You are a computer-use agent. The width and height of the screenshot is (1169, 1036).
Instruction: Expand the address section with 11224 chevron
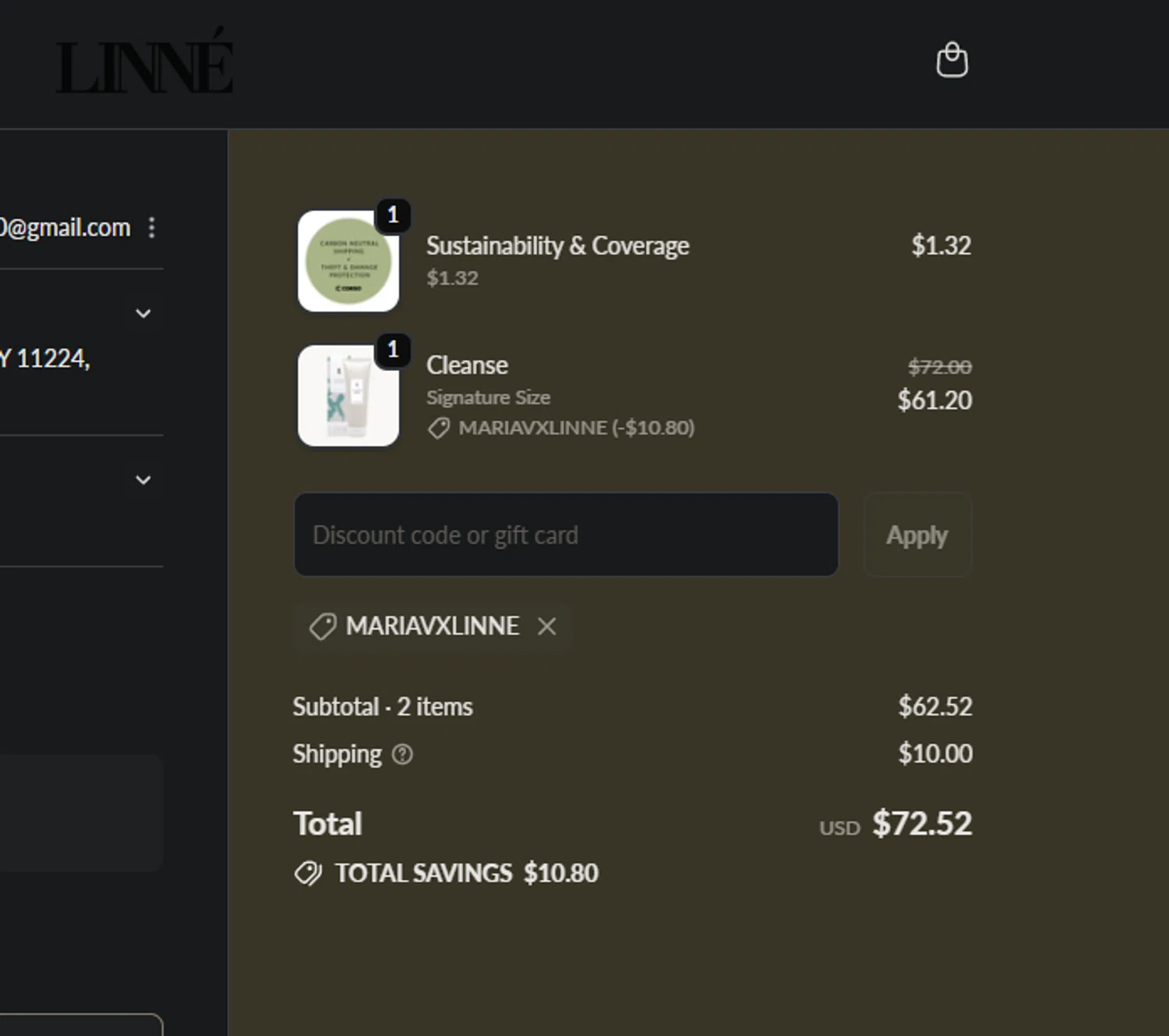click(x=143, y=313)
